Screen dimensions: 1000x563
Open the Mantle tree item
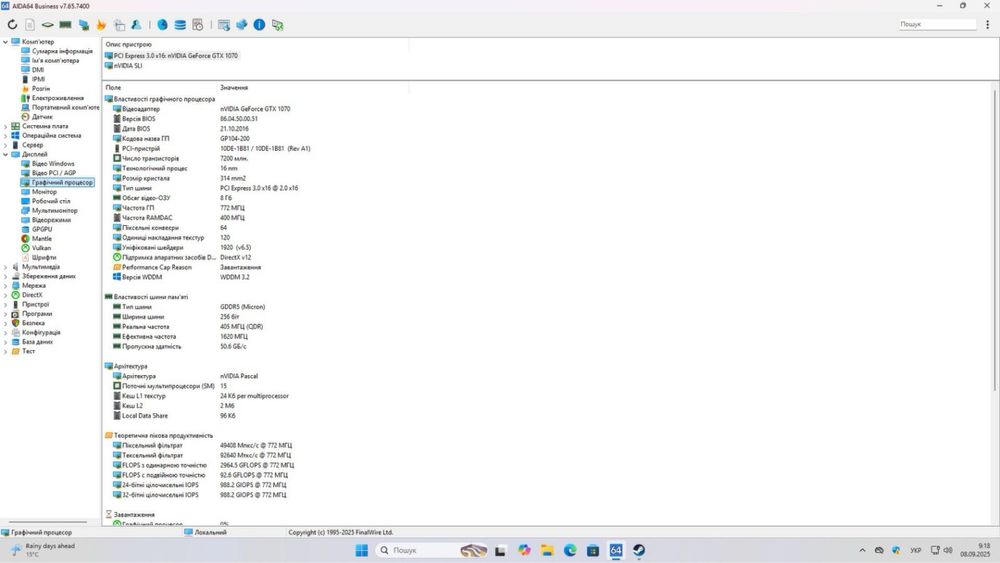pyautogui.click(x=41, y=238)
